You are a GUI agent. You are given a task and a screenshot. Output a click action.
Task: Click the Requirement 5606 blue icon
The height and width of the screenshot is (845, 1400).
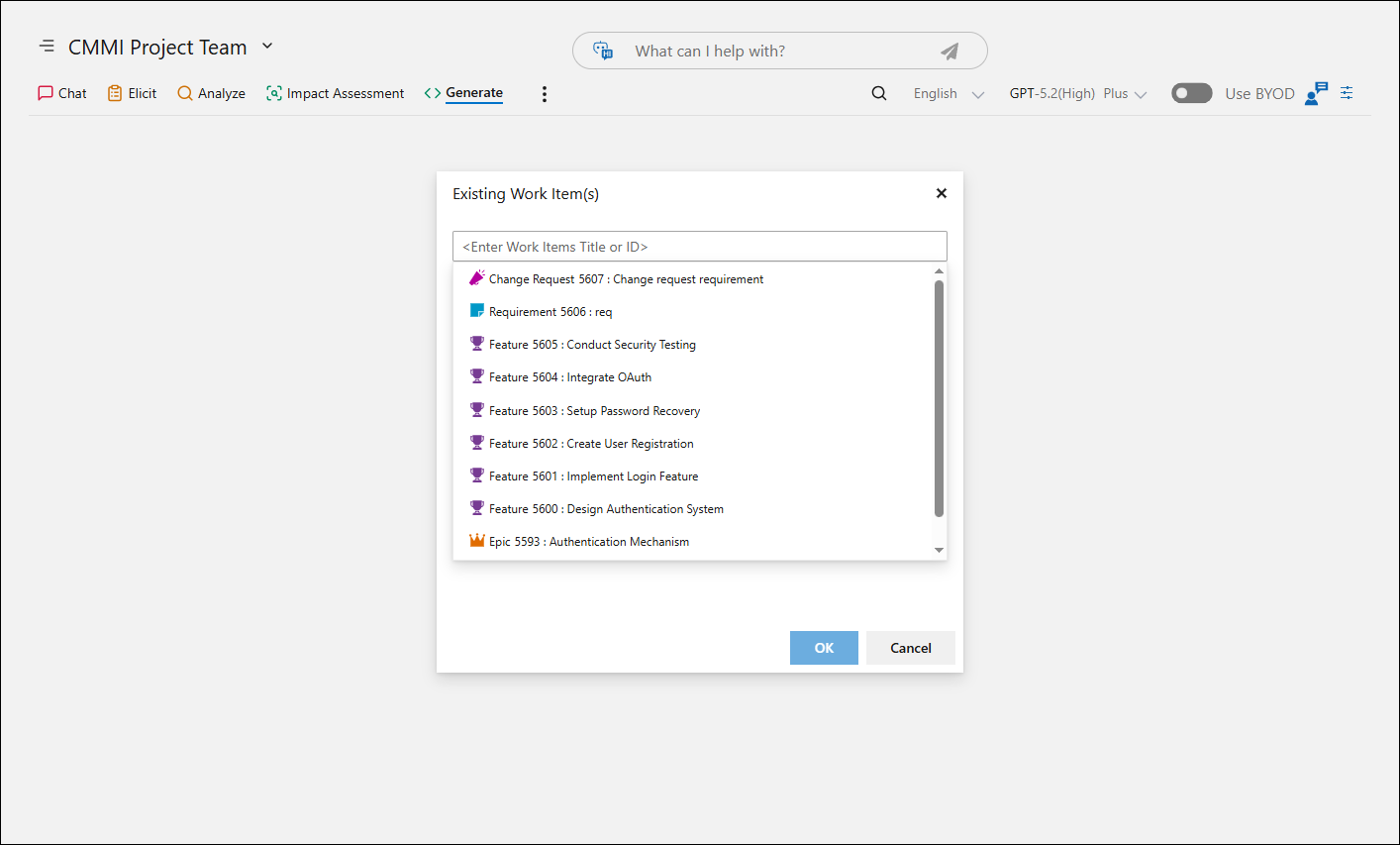click(476, 311)
